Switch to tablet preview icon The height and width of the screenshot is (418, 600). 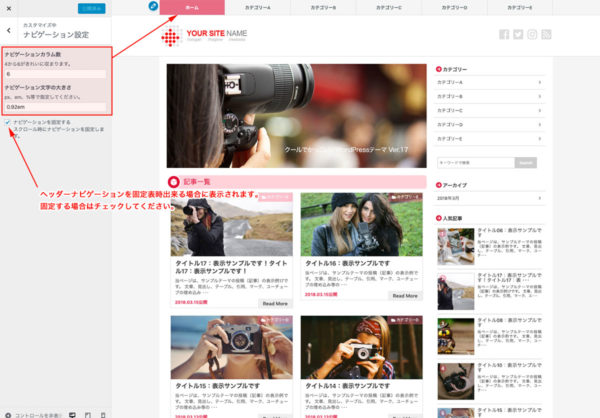[x=88, y=415]
